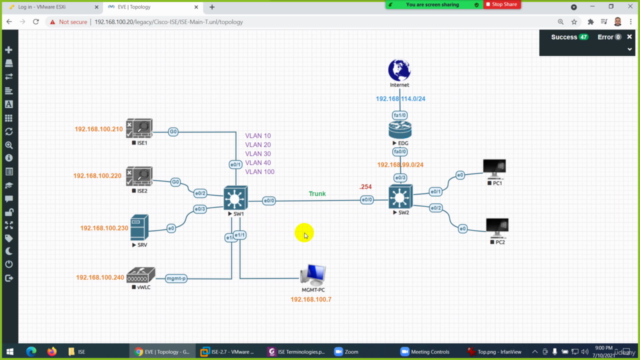Click the zoom magnifier sidebar icon
The image size is (640, 360).
(x=9, y=145)
